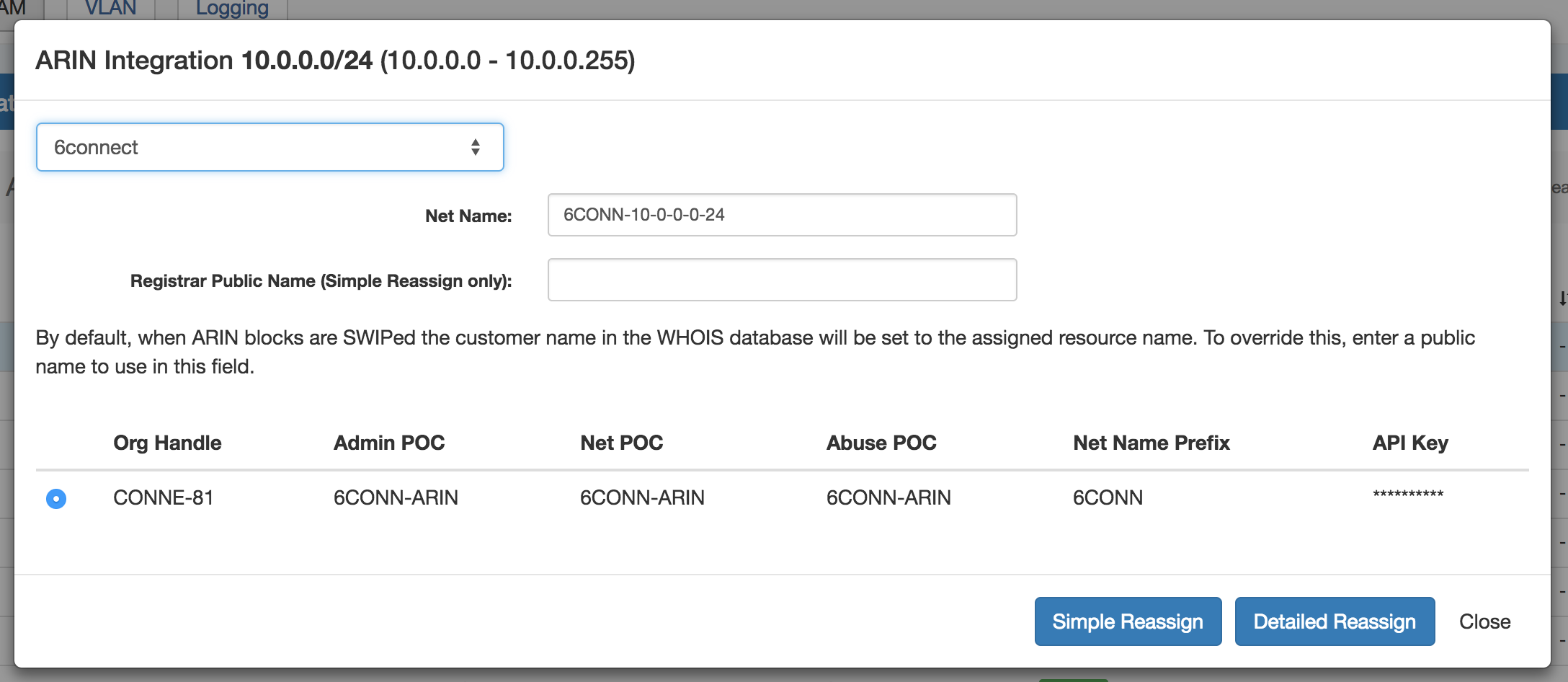The width and height of the screenshot is (1568, 682).
Task: Click into the Net Name input field
Action: click(x=782, y=215)
